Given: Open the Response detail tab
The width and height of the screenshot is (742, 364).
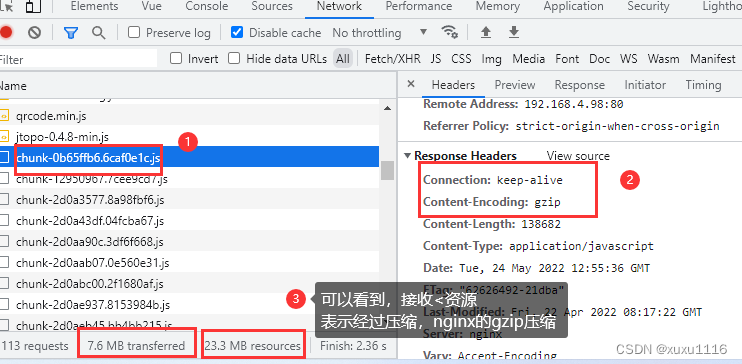Looking at the screenshot, I should (580, 85).
